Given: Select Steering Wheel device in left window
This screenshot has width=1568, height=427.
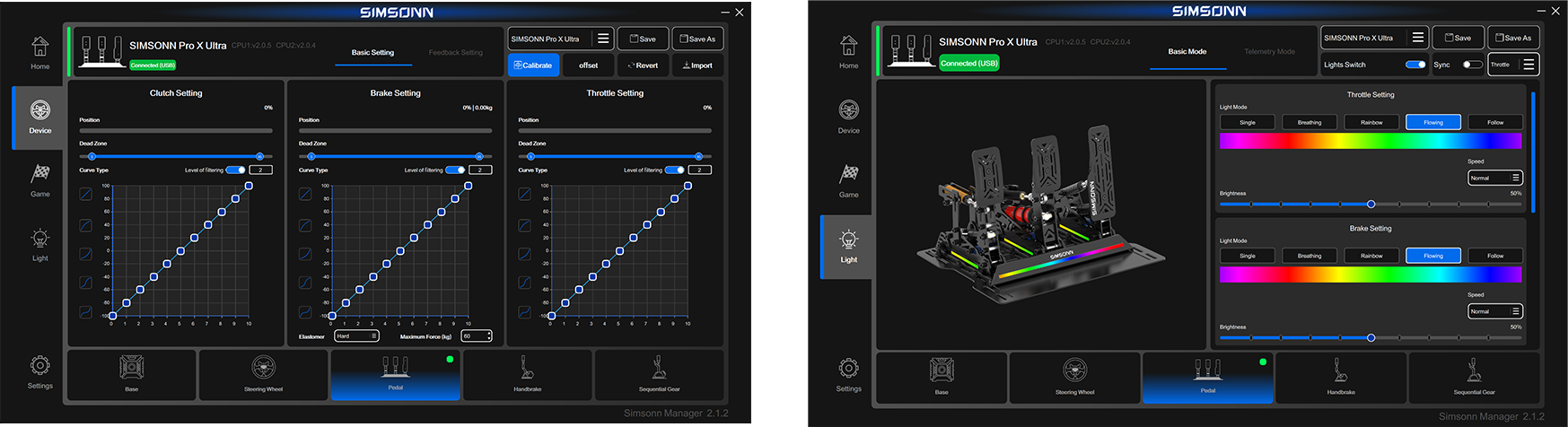Looking at the screenshot, I should click(x=263, y=374).
